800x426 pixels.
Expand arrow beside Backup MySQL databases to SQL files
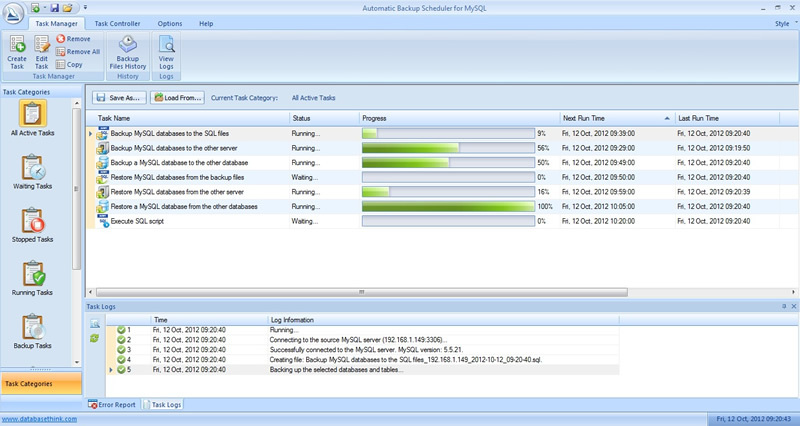click(x=90, y=134)
